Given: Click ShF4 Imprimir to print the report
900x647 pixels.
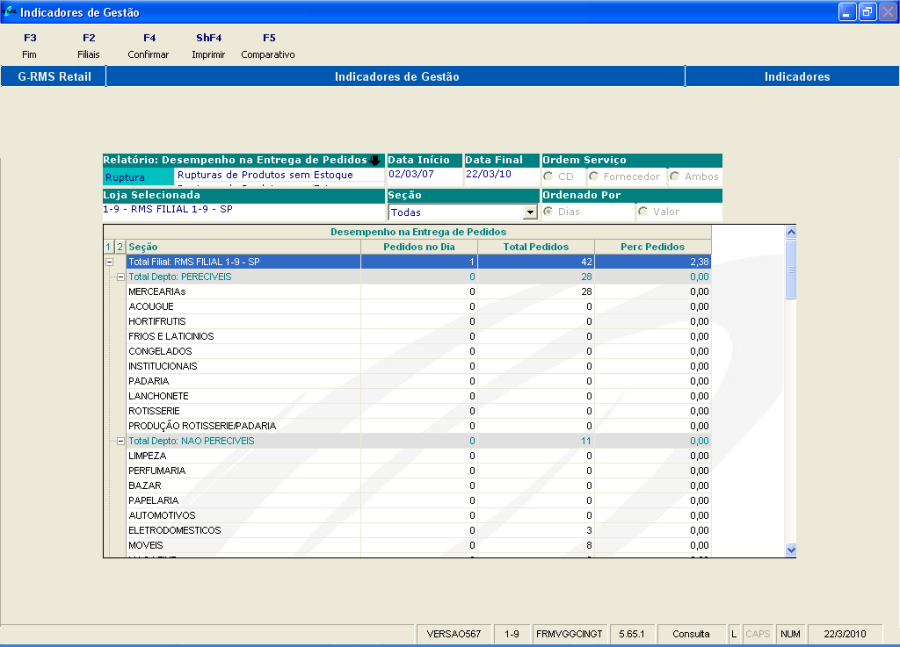Looking at the screenshot, I should click(x=208, y=46).
